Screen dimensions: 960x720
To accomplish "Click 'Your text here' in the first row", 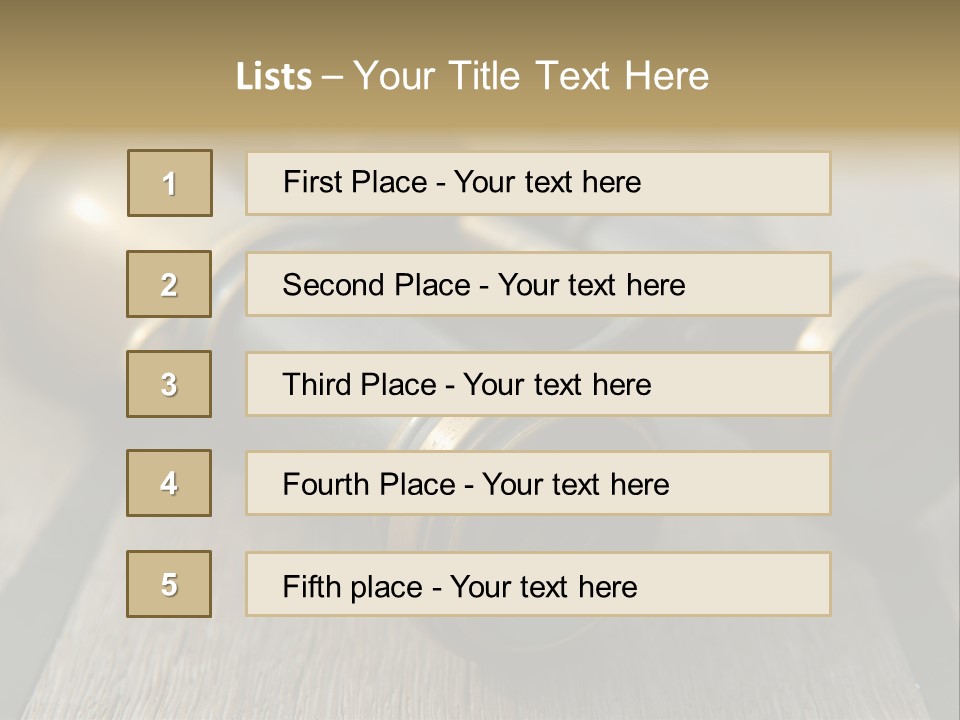I will (x=547, y=182).
